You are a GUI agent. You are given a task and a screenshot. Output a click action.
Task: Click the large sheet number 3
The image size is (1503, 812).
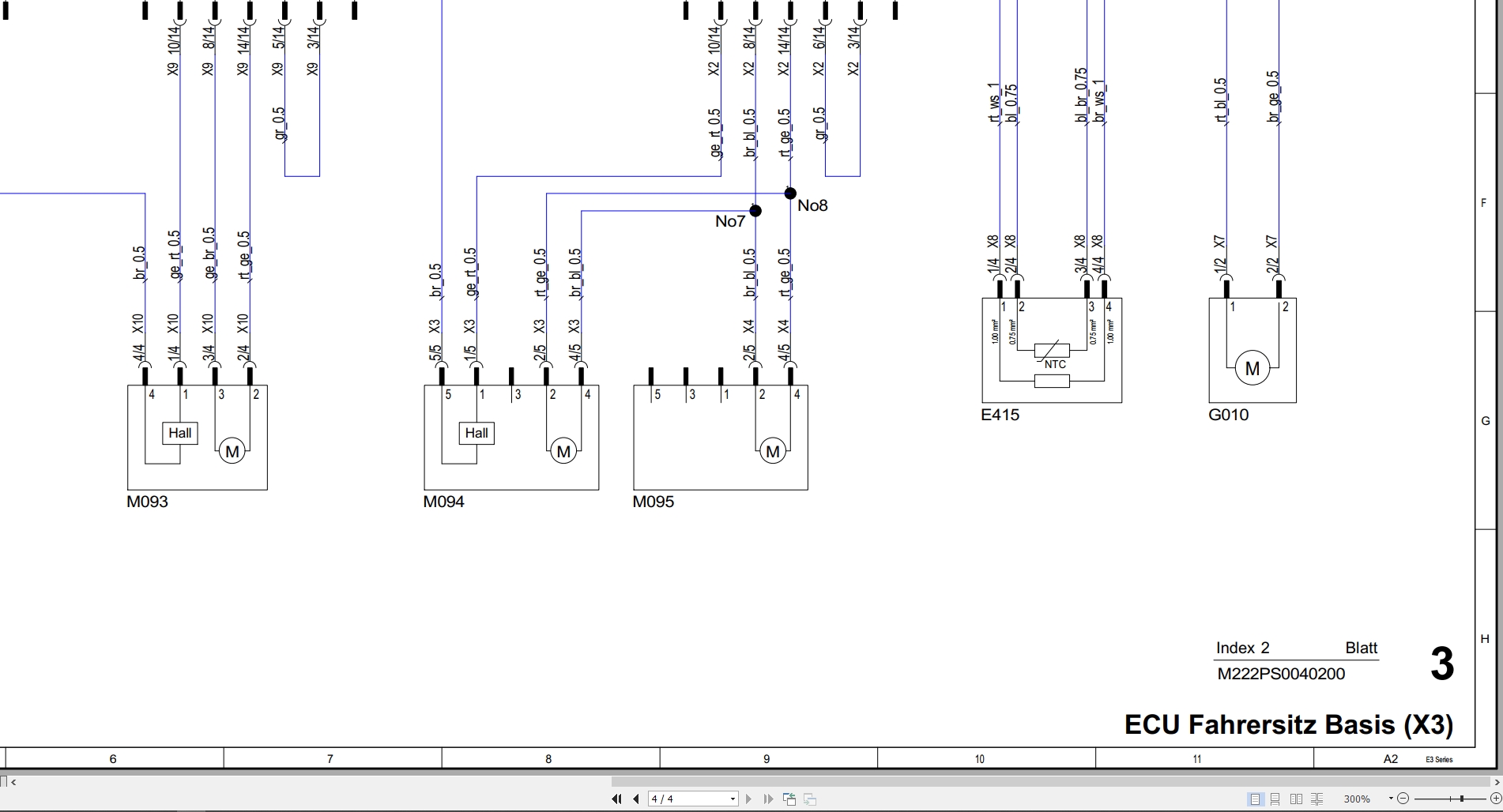pyautogui.click(x=1442, y=664)
